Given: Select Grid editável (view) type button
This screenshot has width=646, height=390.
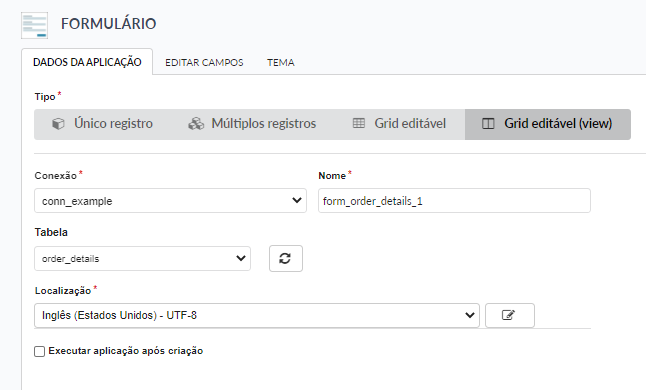Looking at the screenshot, I should 548,124.
